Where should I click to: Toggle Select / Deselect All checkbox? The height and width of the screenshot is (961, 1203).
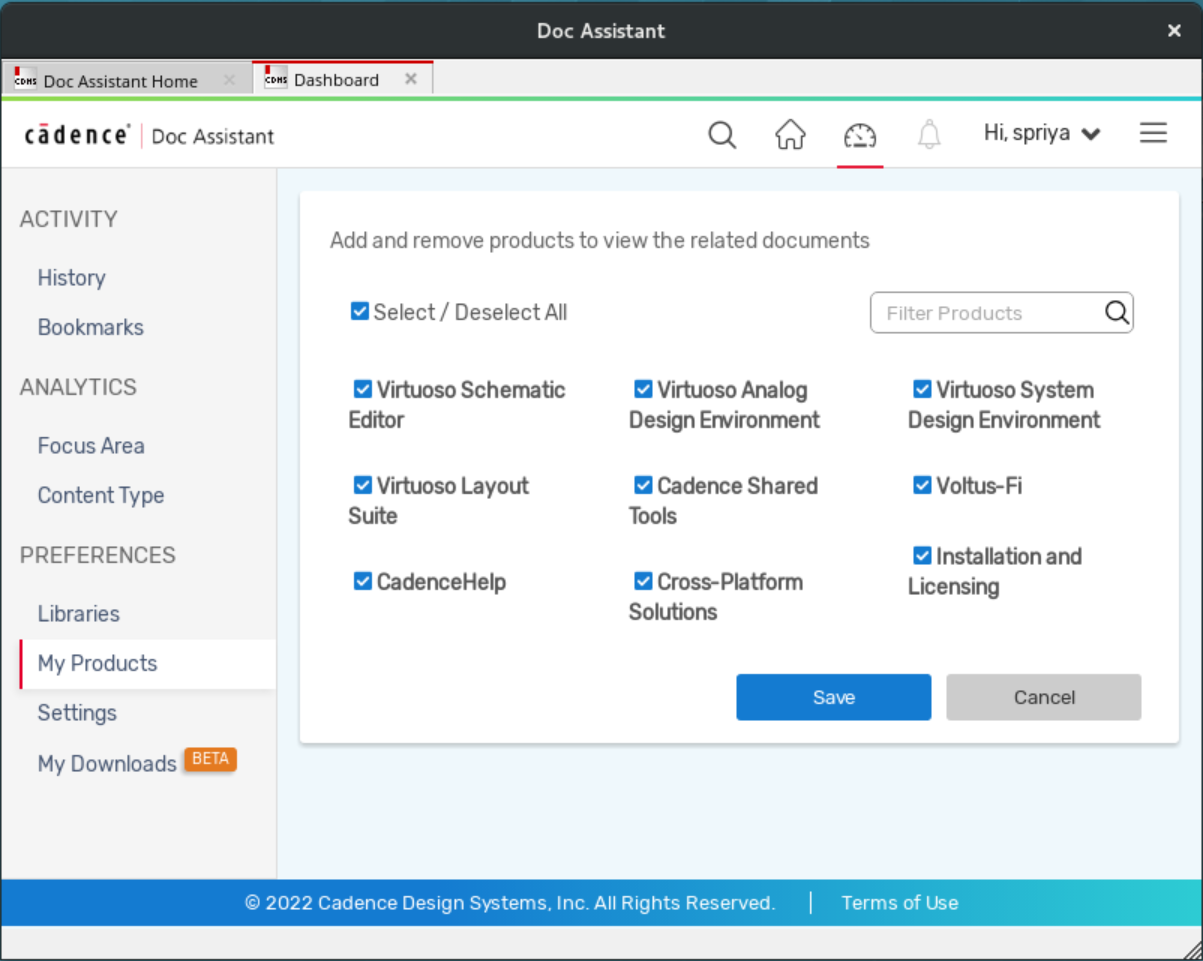(360, 311)
